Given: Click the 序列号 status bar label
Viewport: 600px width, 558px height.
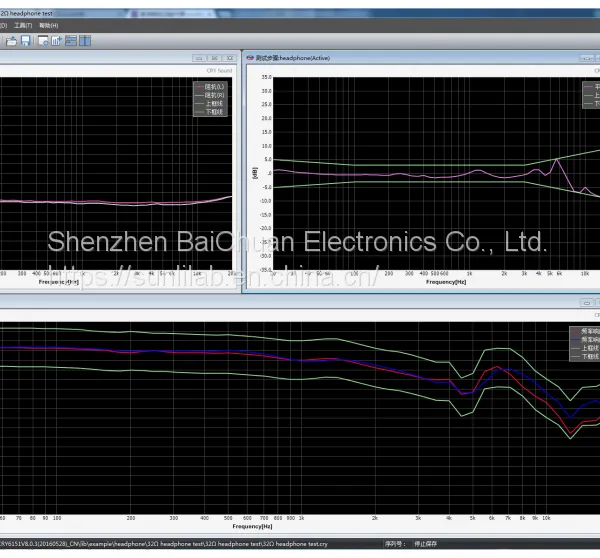Looking at the screenshot, I should pyautogui.click(x=395, y=544).
